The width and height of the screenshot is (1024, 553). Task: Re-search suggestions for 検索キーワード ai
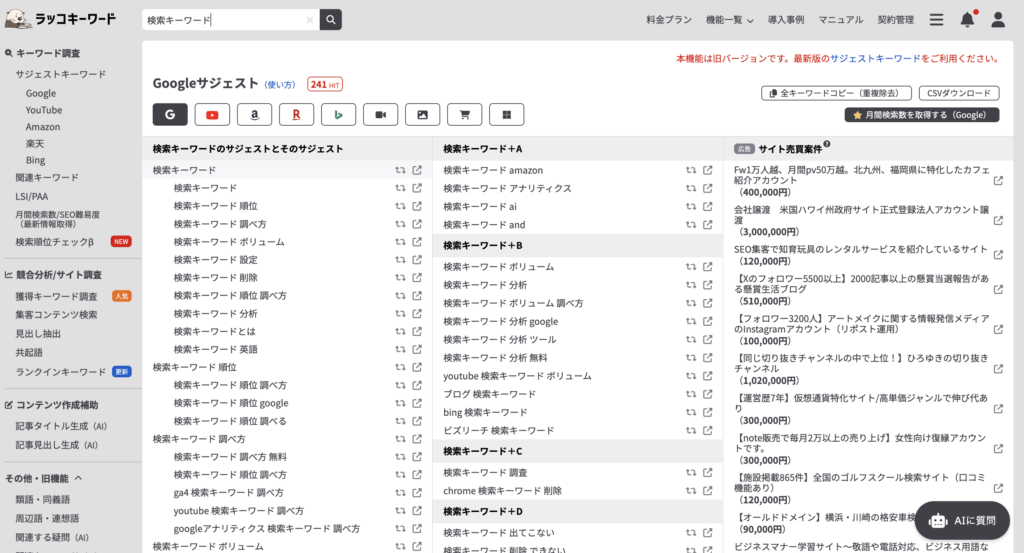690,206
